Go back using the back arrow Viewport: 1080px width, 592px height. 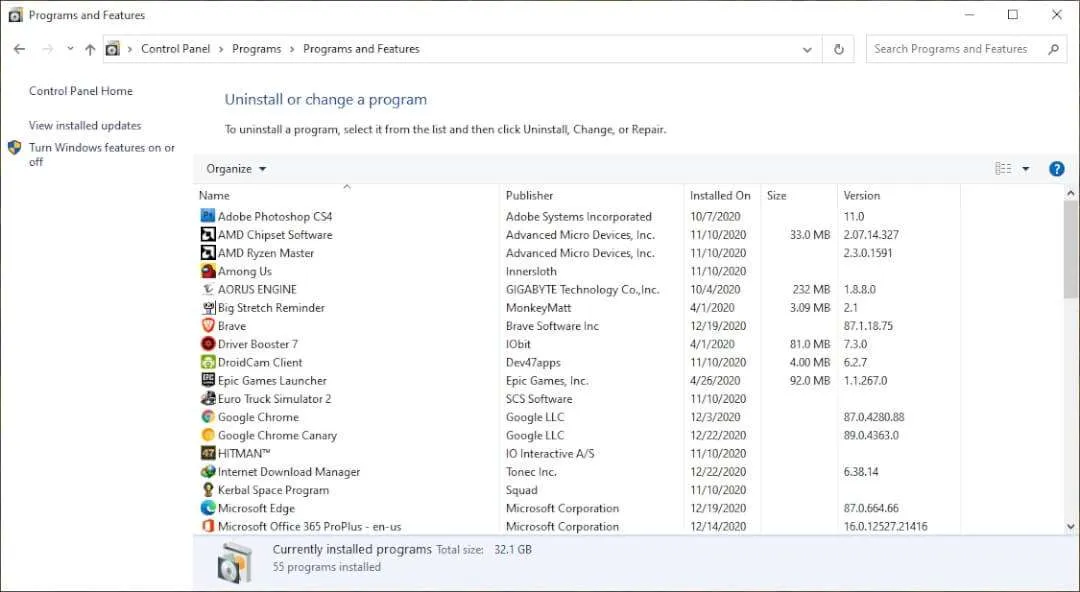click(x=19, y=49)
